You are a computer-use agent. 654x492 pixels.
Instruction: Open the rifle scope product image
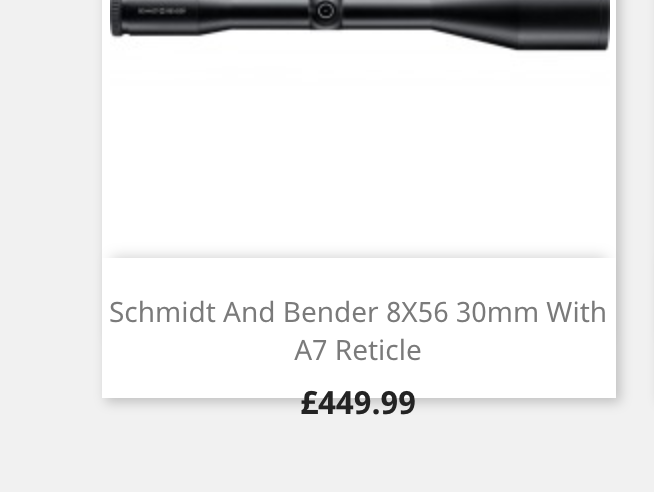click(360, 25)
